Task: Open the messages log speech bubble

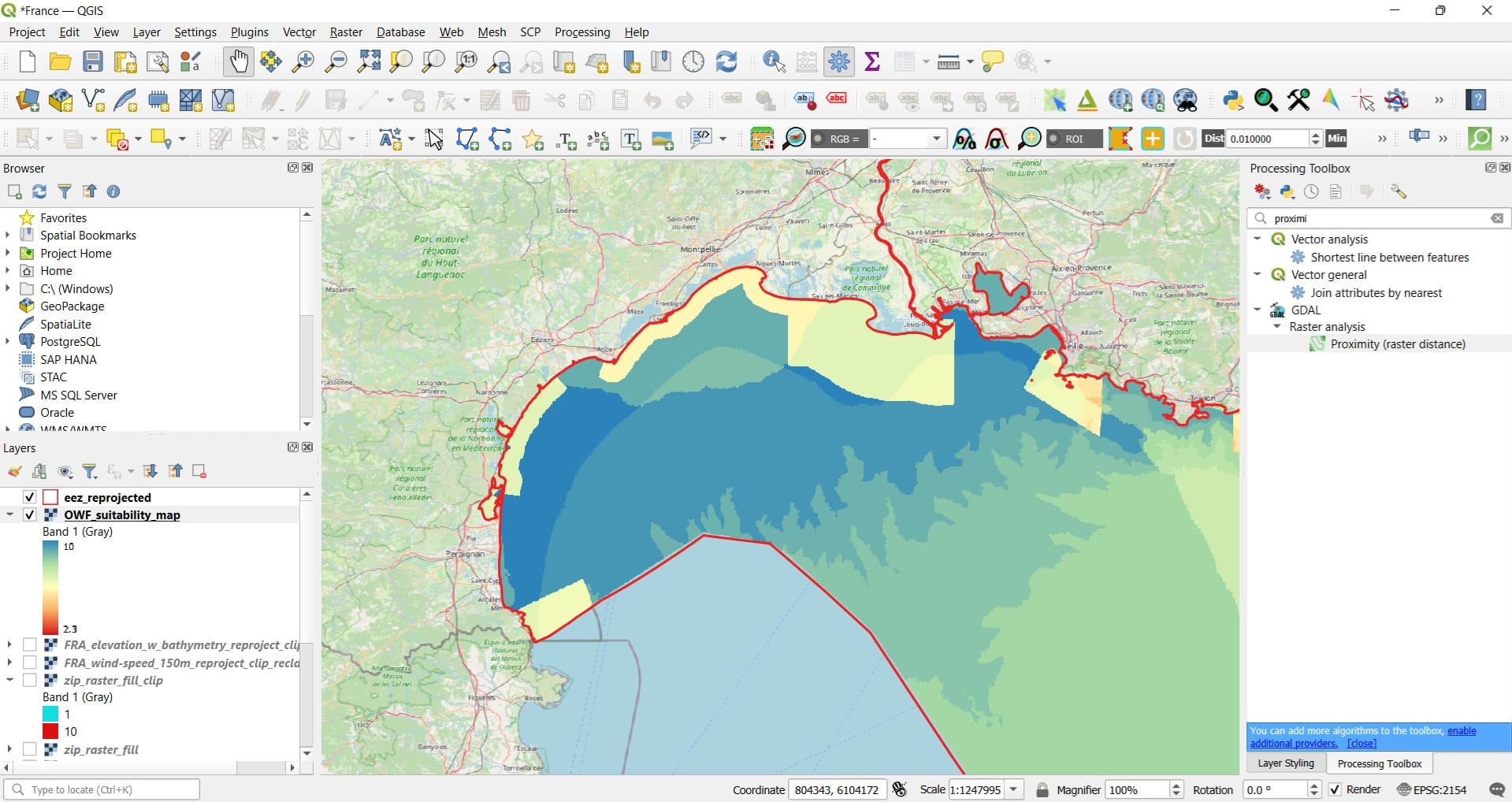Action: coord(1497,789)
